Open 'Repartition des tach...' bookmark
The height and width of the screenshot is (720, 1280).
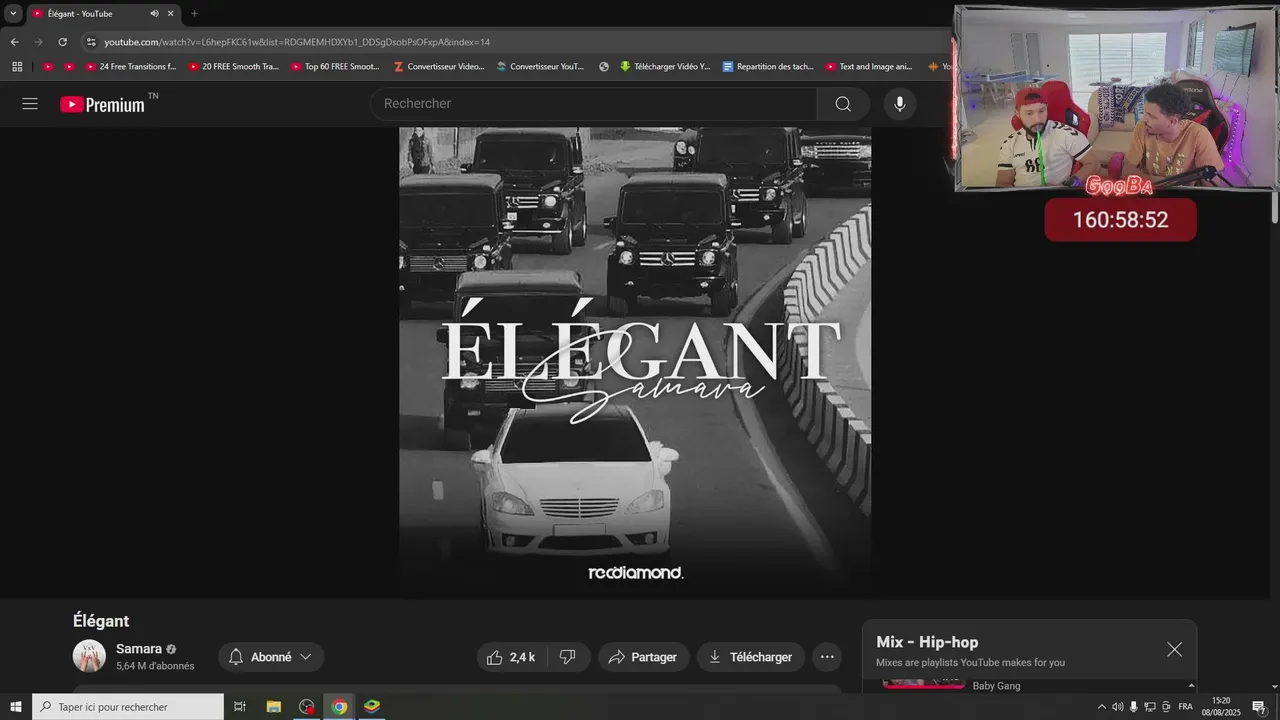coord(768,67)
